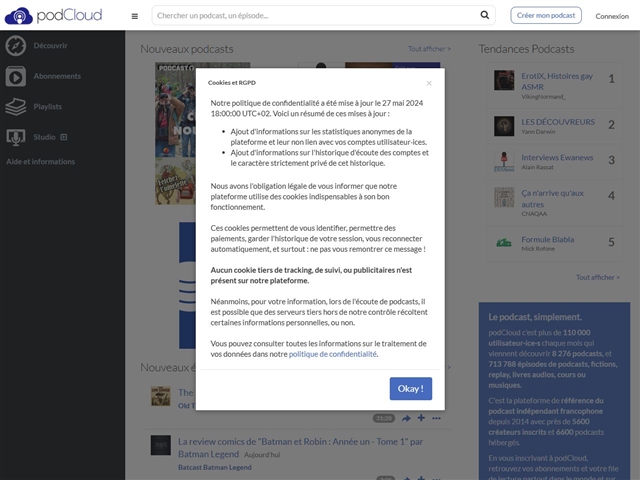640x480 pixels.
Task: Open the episode three-dots more menu
Action: pyautogui.click(x=436, y=418)
